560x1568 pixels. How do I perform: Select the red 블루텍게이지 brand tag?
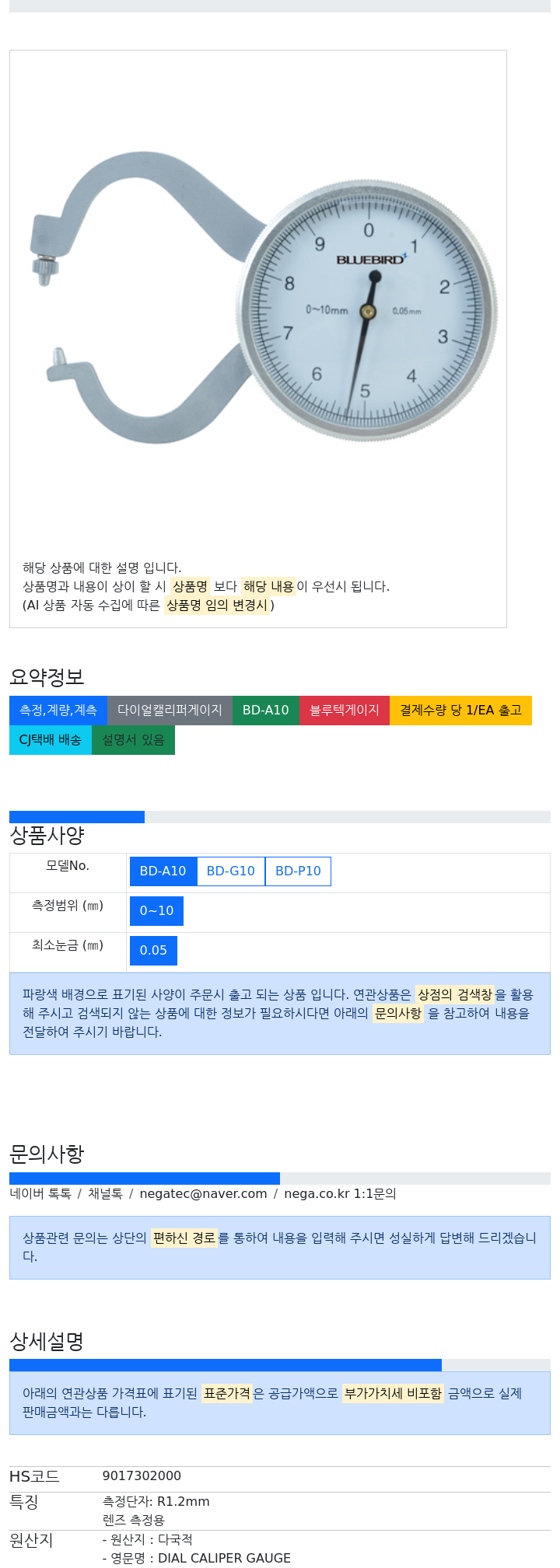coord(345,711)
